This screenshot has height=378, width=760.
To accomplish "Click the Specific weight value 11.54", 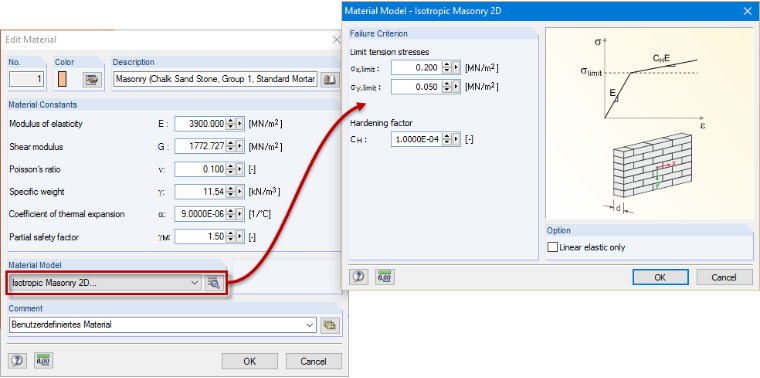I will coord(214,192).
